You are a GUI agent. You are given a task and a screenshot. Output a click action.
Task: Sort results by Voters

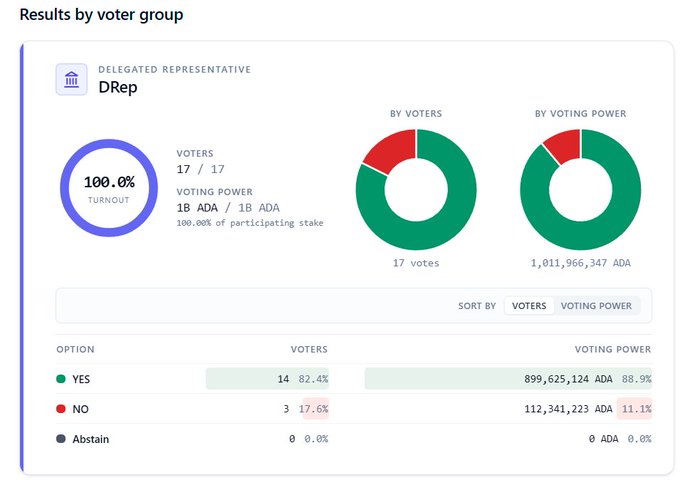coord(529,306)
